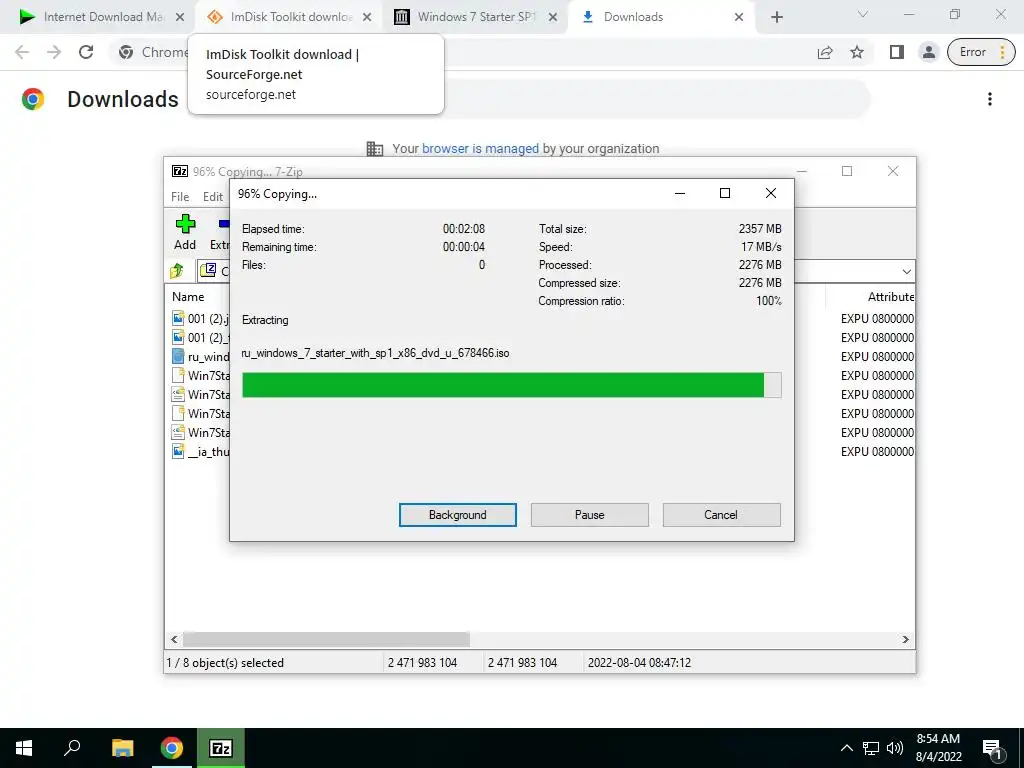1024x768 pixels.
Task: Click the Remaining time value 00:00:04
Action: (464, 247)
